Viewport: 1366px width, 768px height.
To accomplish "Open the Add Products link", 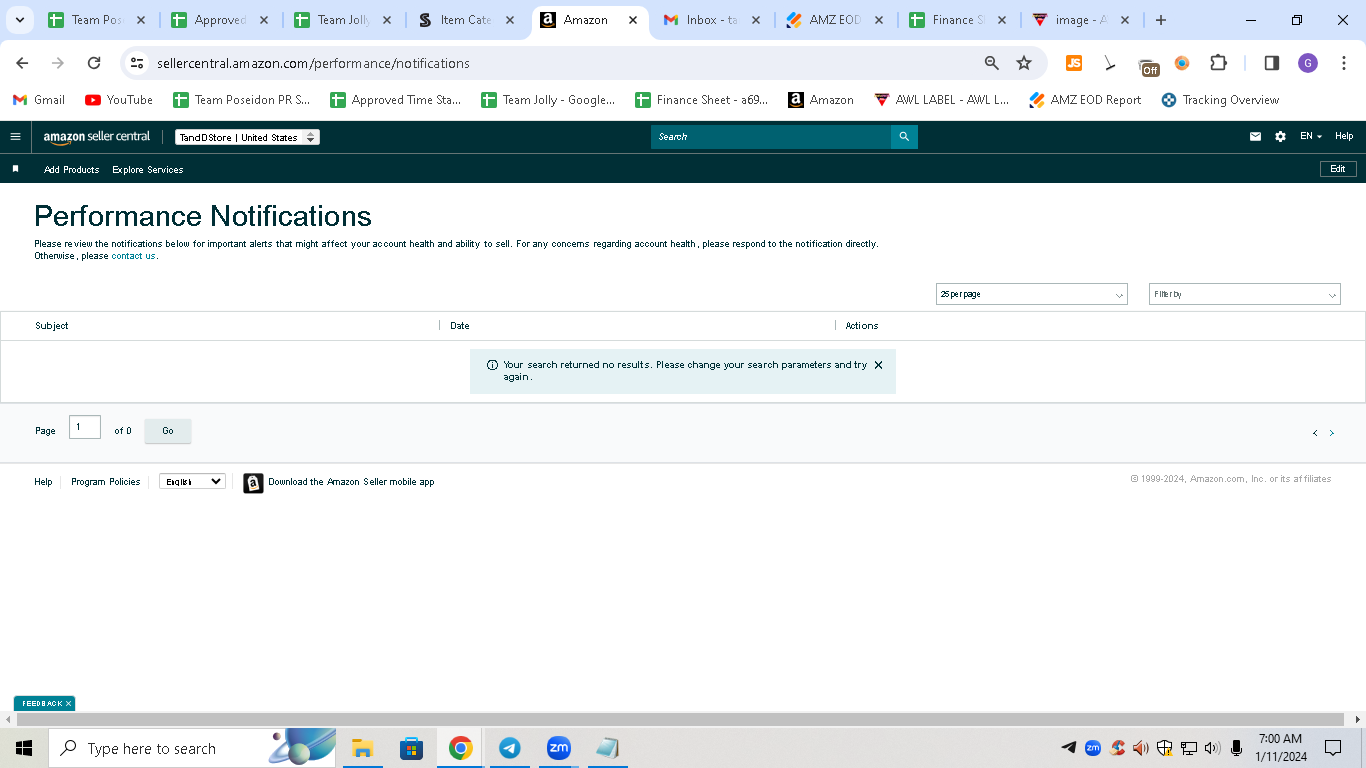I will [x=72, y=170].
